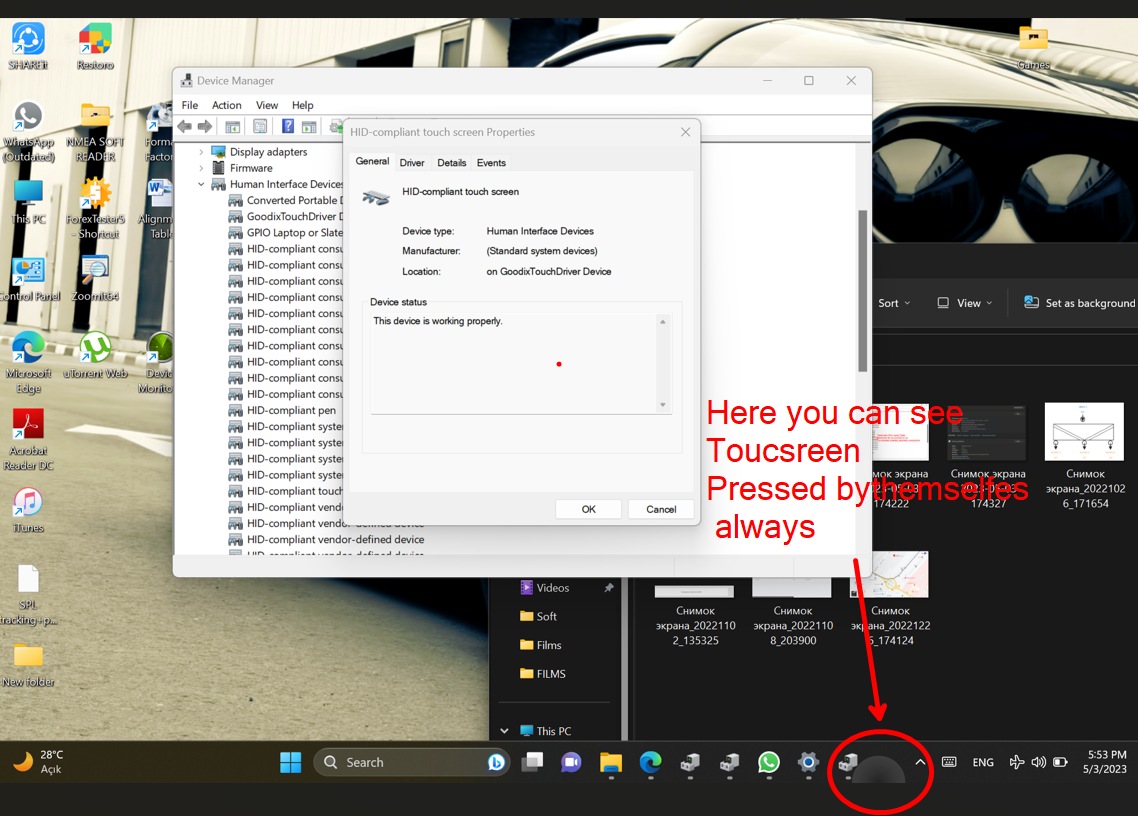Click OK in the Properties dialog
The image size is (1138, 816).
click(588, 509)
